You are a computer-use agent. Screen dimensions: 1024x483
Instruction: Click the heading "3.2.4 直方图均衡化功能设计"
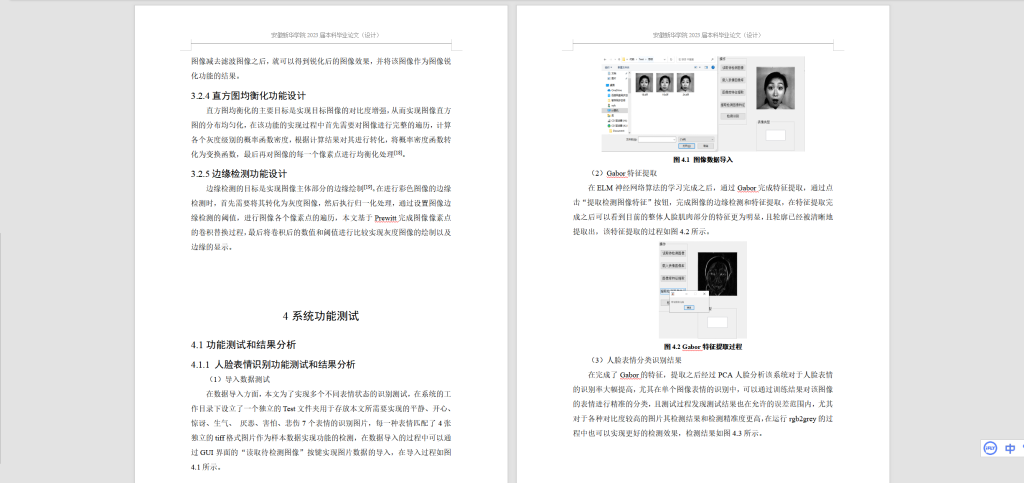click(248, 95)
